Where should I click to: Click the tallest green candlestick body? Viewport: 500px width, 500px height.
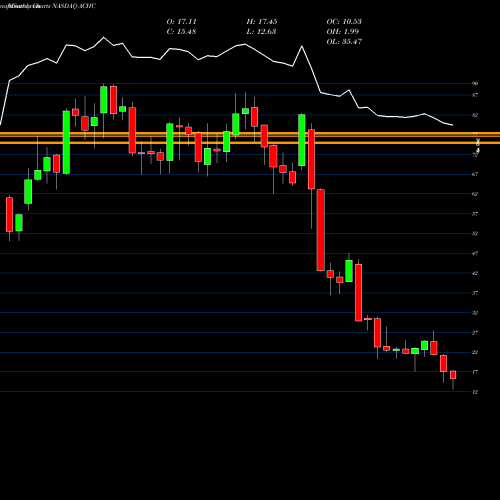click(x=66, y=142)
